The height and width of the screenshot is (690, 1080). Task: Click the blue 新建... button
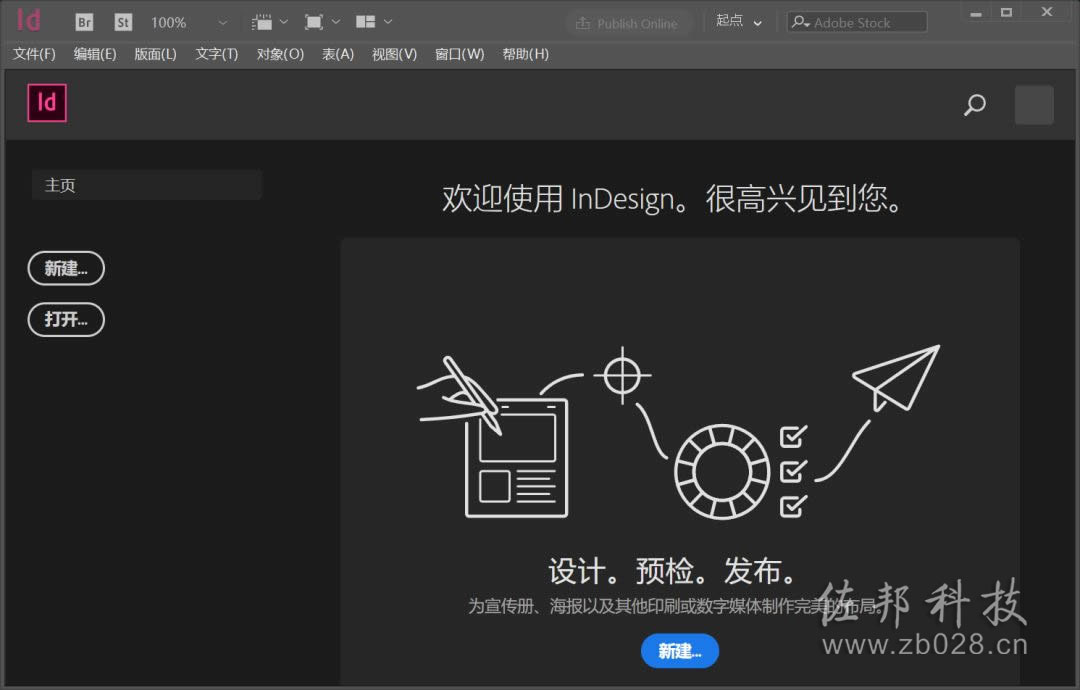680,651
